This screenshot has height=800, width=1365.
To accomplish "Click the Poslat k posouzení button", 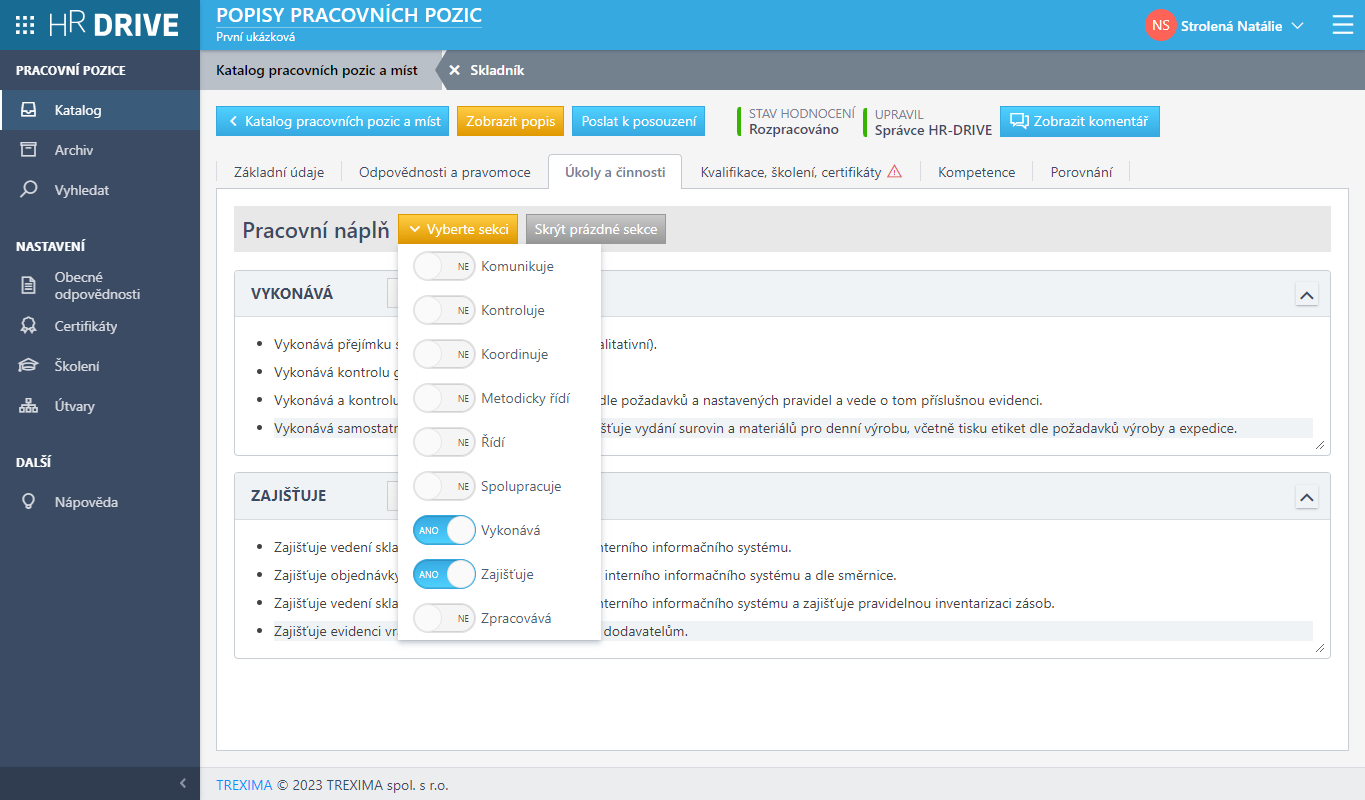I will point(638,121).
